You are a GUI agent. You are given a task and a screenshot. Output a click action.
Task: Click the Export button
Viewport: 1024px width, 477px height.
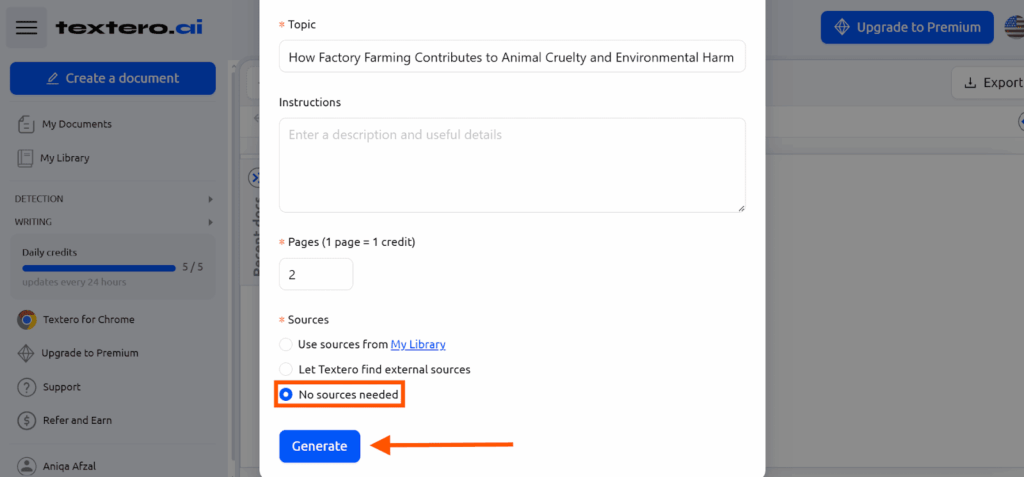[988, 82]
